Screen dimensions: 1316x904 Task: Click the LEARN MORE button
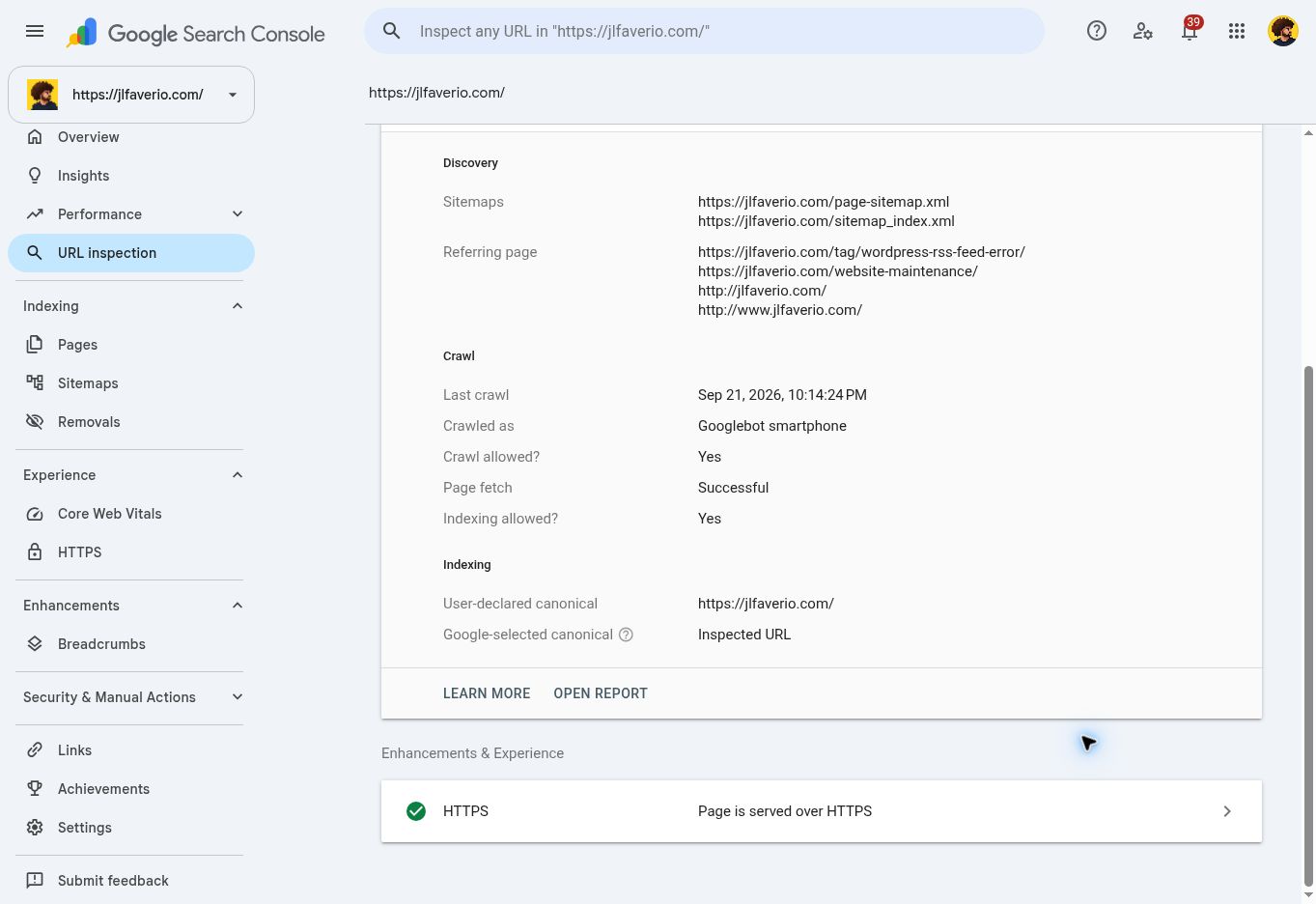coord(487,693)
